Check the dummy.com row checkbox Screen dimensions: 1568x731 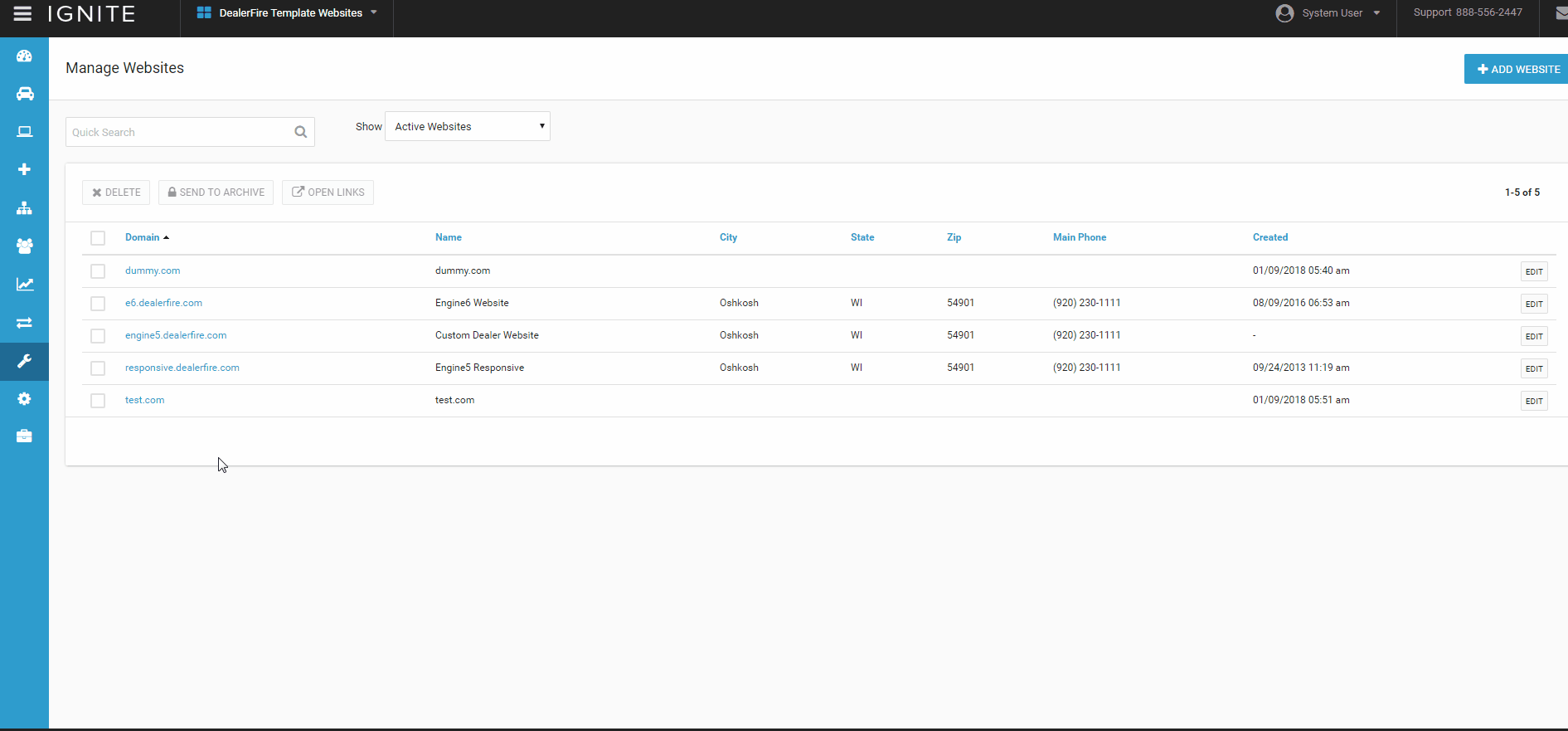pos(98,271)
